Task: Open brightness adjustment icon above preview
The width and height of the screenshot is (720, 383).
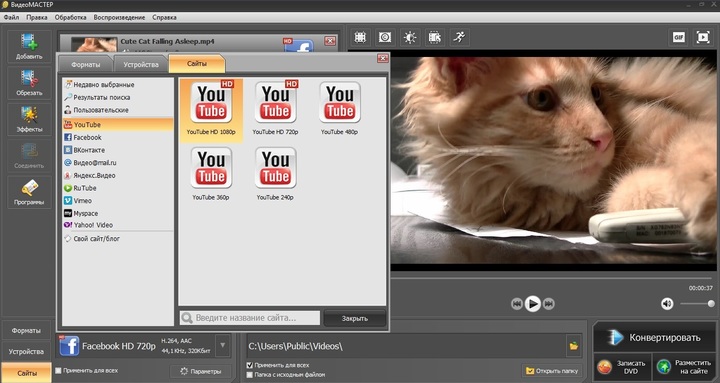Action: point(410,37)
